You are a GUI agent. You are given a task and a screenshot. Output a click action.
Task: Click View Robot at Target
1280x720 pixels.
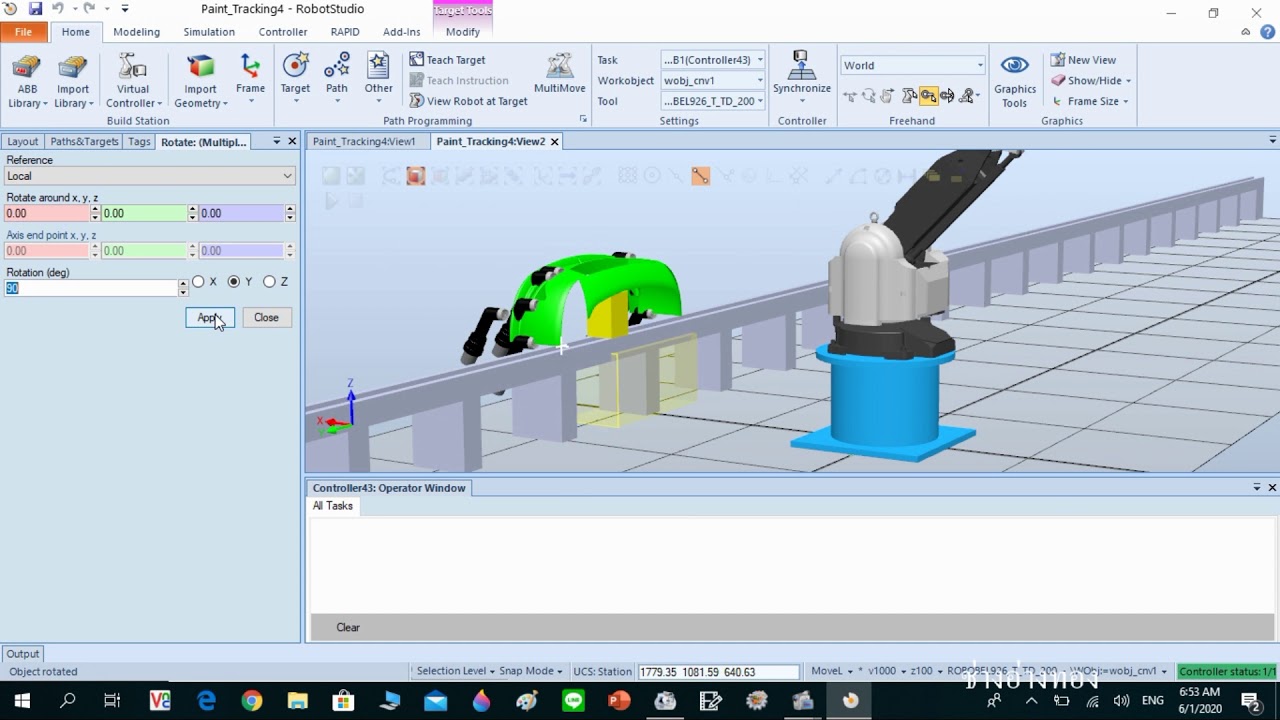click(468, 101)
